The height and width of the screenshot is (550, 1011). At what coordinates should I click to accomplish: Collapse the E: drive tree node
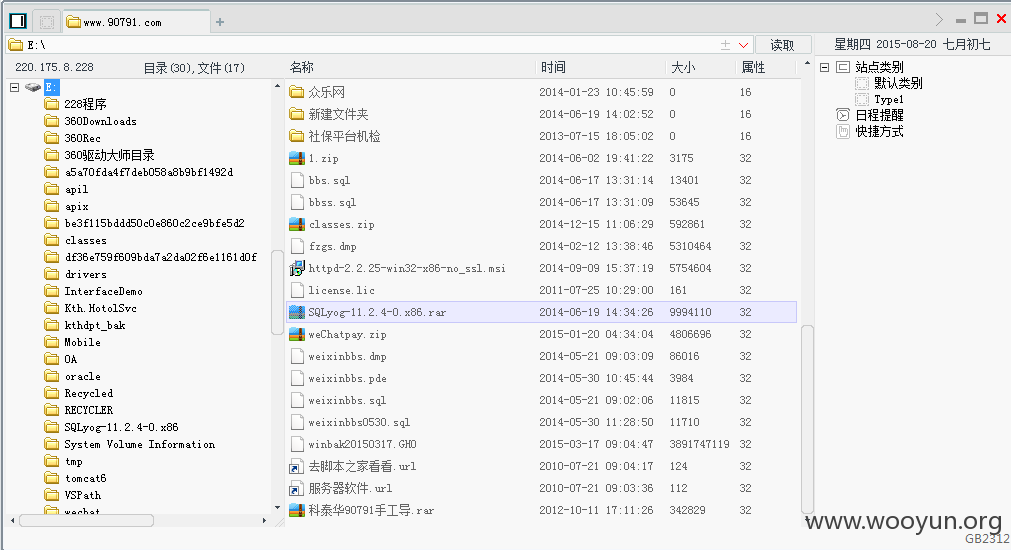tap(15, 87)
